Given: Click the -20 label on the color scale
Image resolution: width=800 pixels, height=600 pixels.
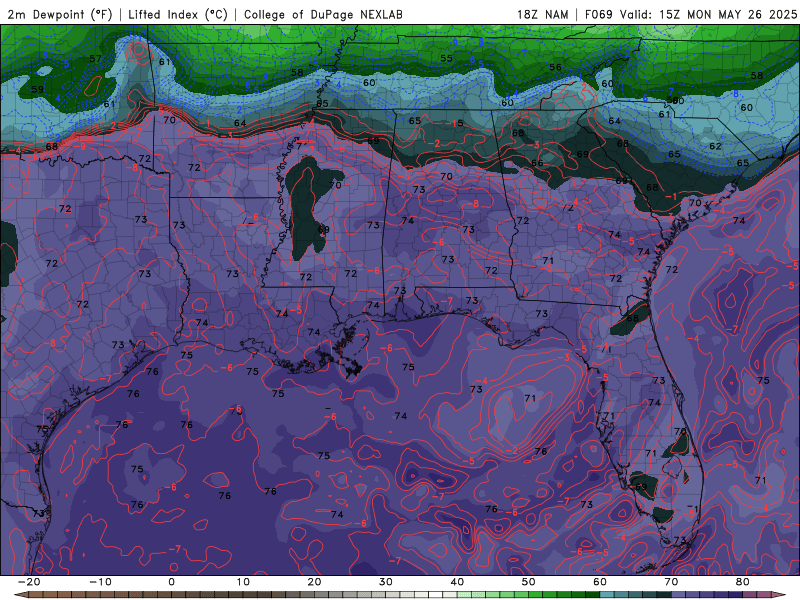Looking at the screenshot, I should [29, 582].
